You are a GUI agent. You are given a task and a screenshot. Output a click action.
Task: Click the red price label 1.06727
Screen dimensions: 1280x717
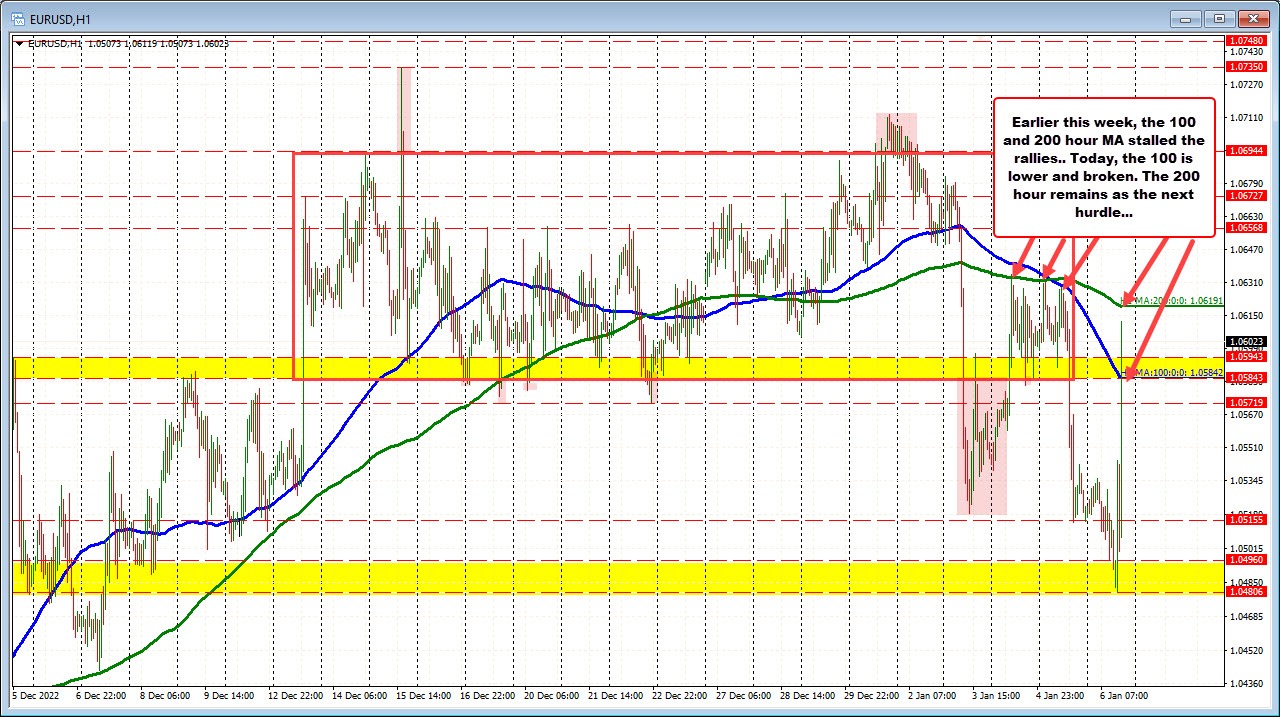pos(1246,196)
